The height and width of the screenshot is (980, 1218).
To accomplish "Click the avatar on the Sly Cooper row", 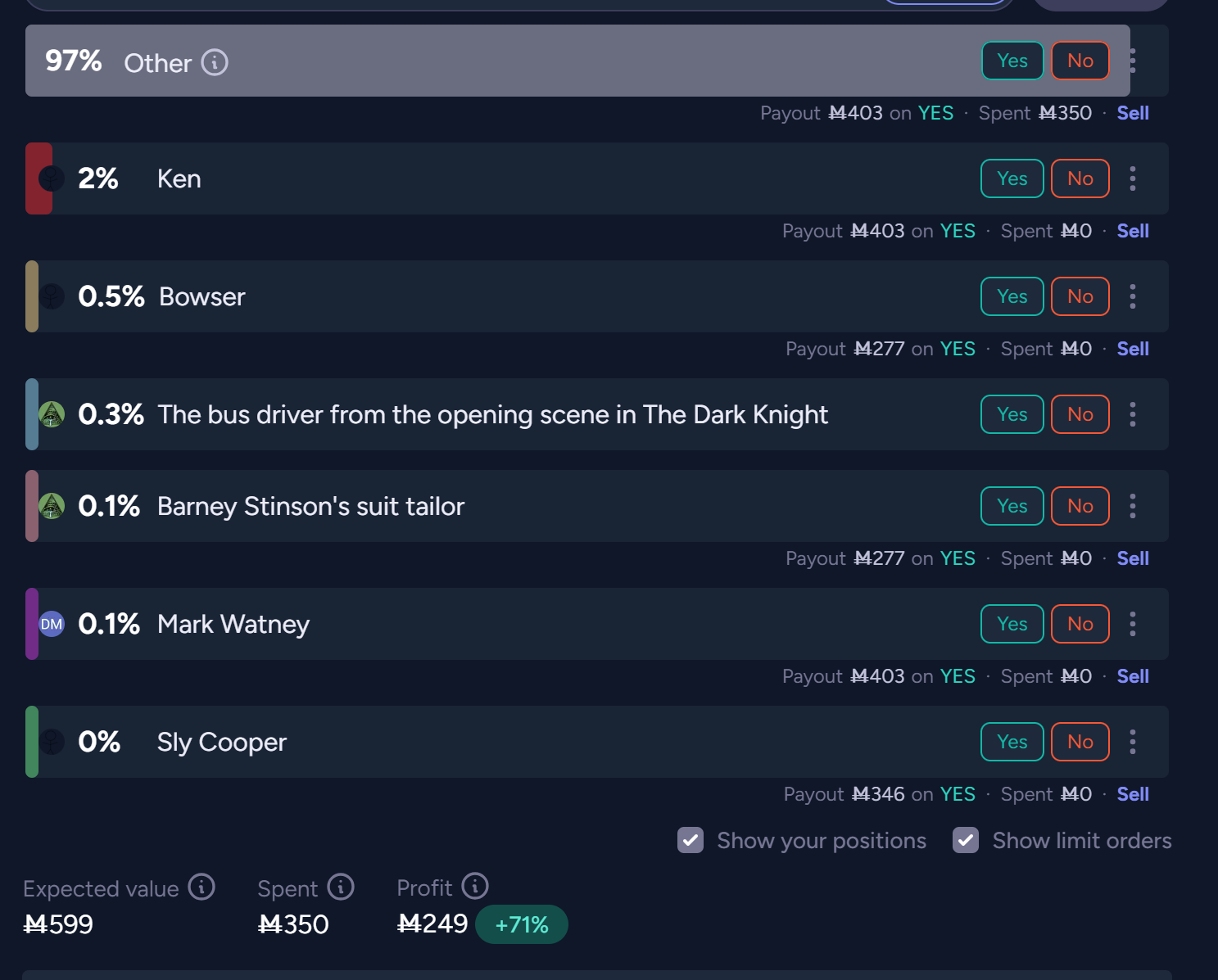I will (x=52, y=742).
